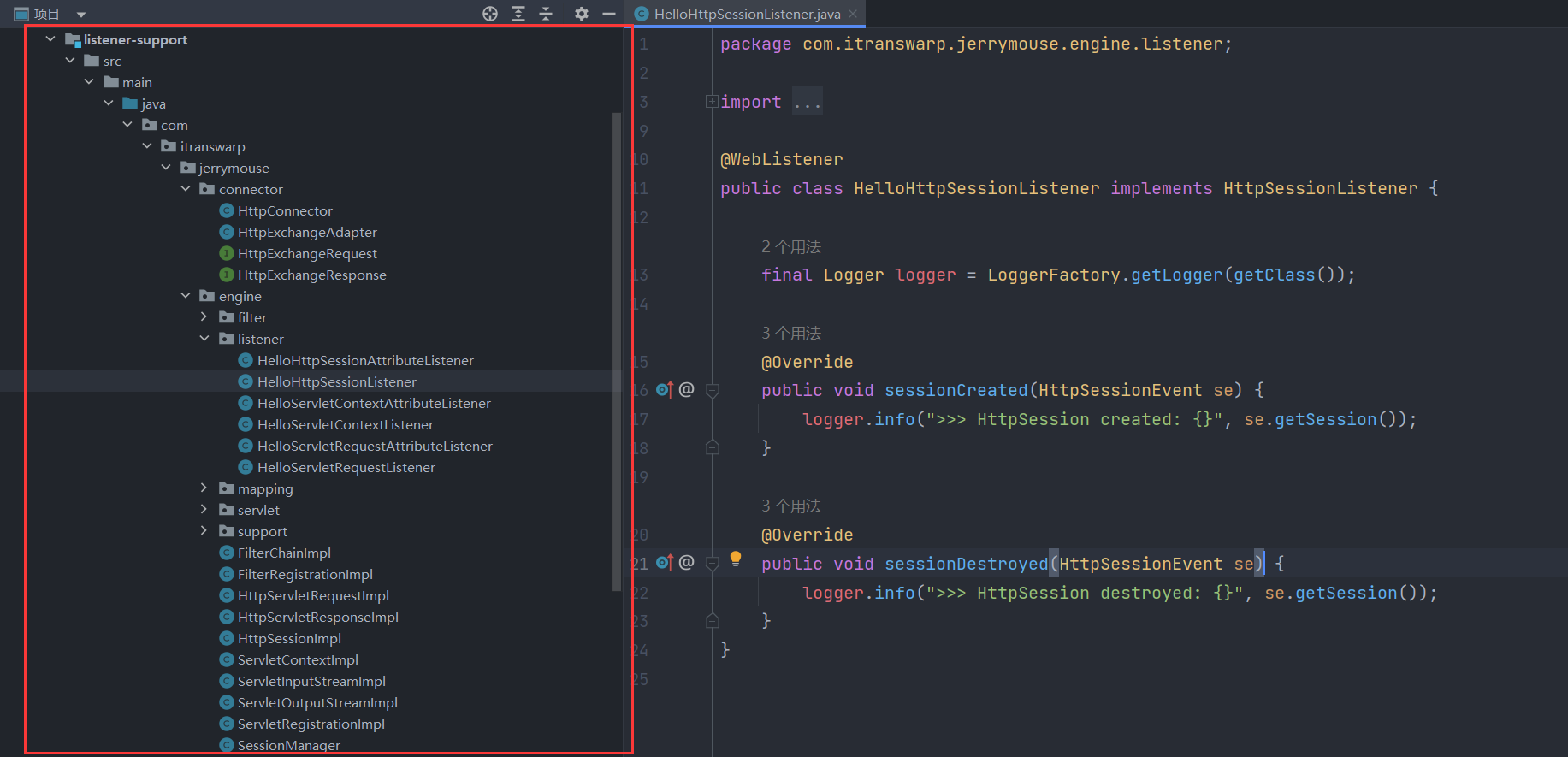Open SessionManager class
This screenshot has width=1568, height=757.
coord(289,745)
